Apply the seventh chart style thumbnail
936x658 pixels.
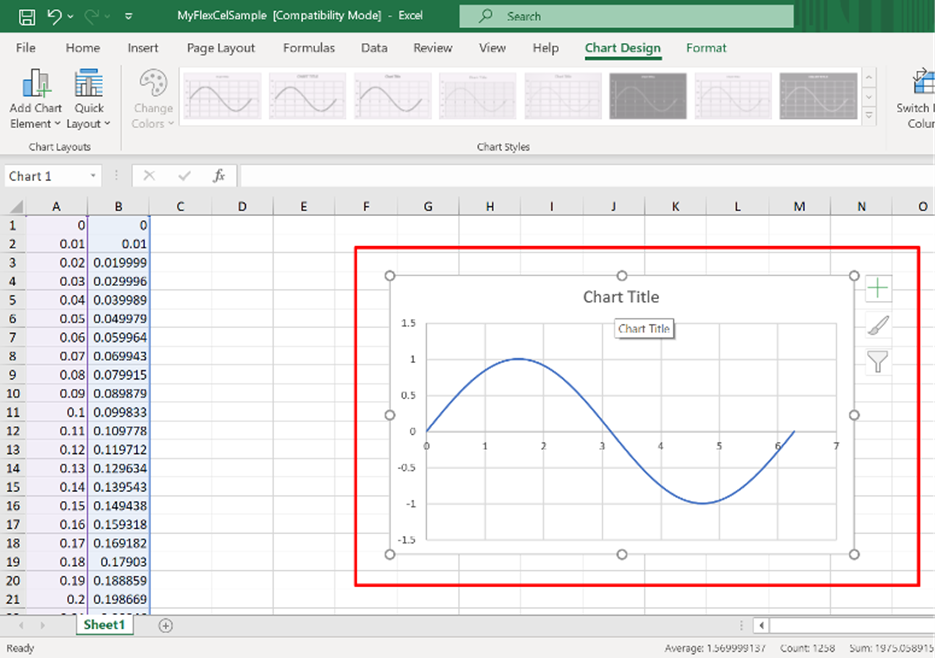(x=733, y=96)
